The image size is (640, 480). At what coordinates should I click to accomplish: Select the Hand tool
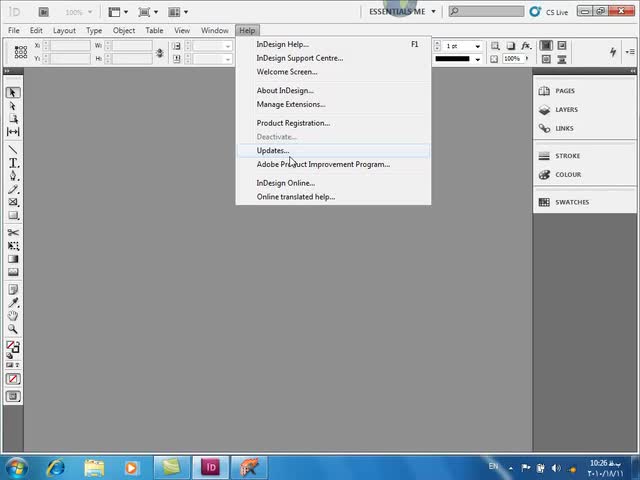pos(13,316)
